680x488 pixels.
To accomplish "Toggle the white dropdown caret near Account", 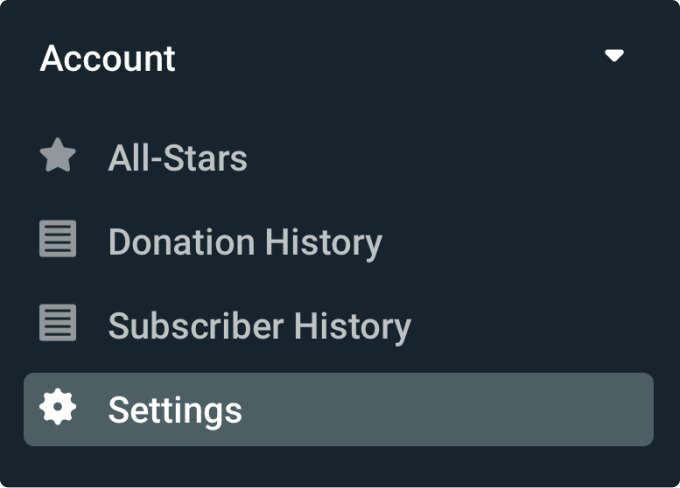I will click(x=614, y=56).
